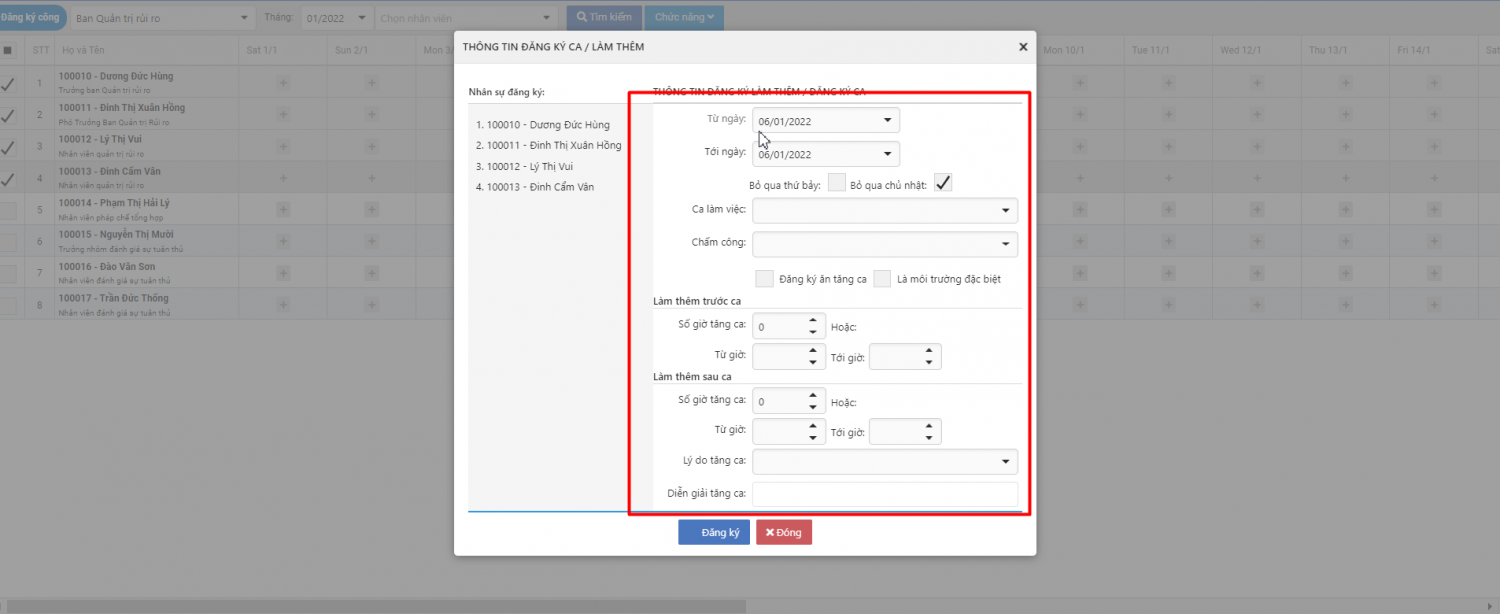Click plus icon for Dương Đức Hùng on Mon 10/1
Image resolution: width=1500 pixels, height=614 pixels.
(x=1079, y=83)
